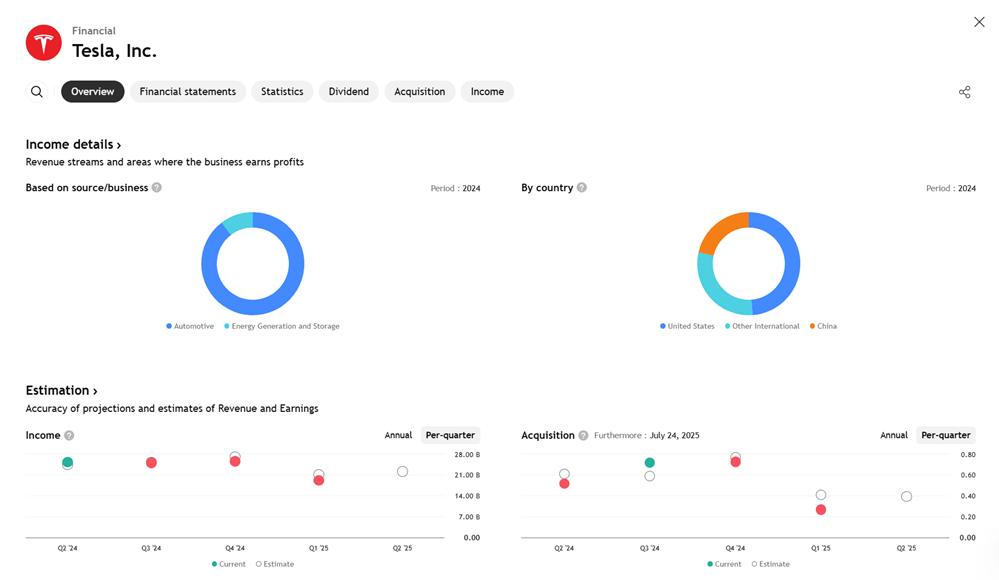Image resolution: width=999 pixels, height=580 pixels.
Task: Toggle Automotive legend in source donut
Action: 190,326
